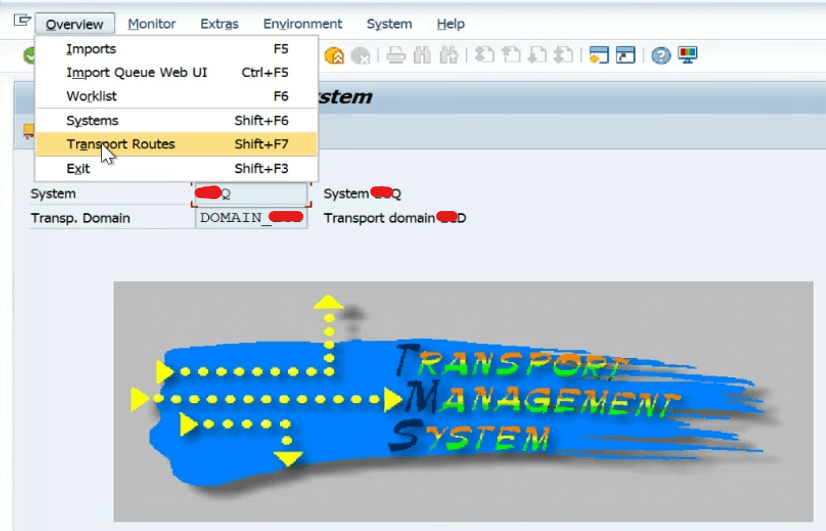The height and width of the screenshot is (531, 826).
Task: Click the Transp. Domain input field
Action: 251,218
